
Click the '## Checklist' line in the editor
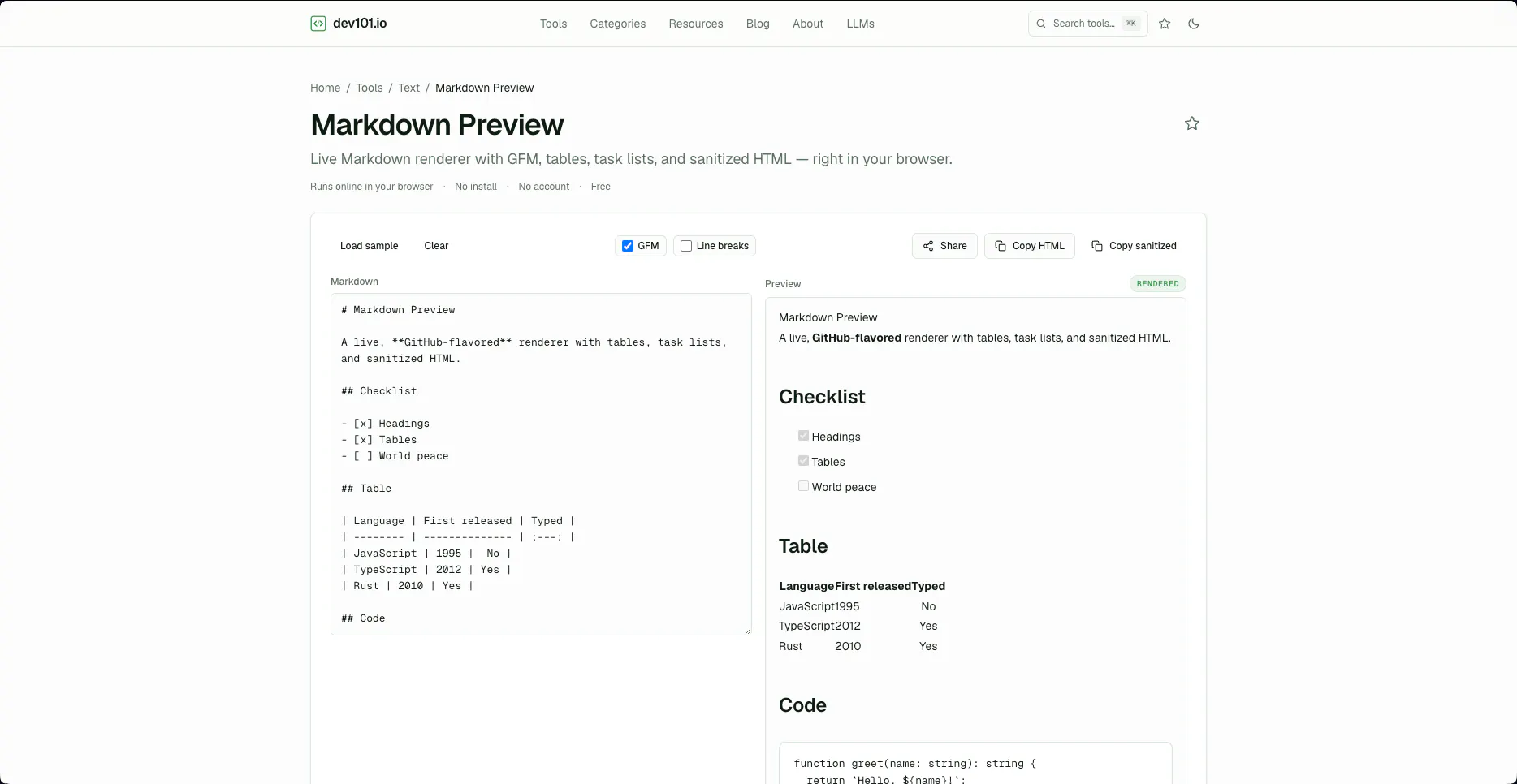(x=379, y=391)
